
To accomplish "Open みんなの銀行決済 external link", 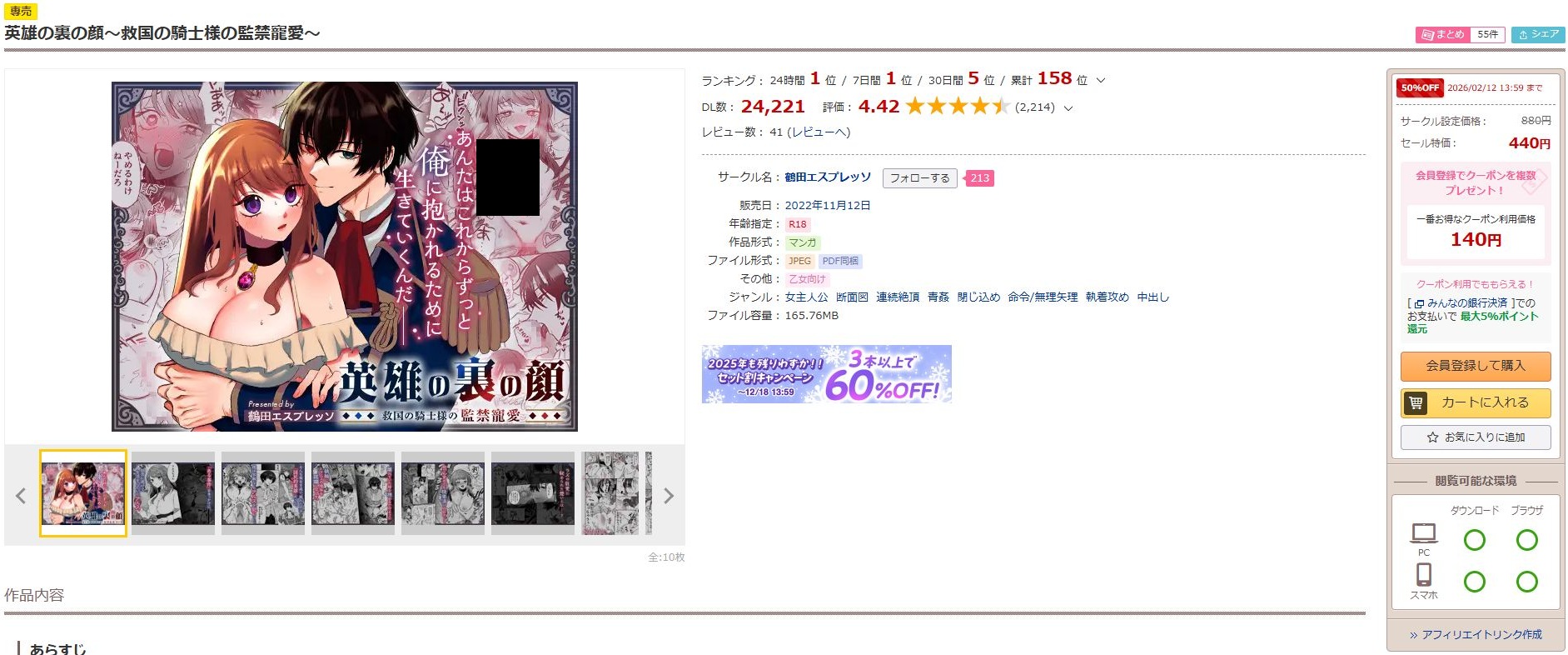I will [x=1461, y=303].
